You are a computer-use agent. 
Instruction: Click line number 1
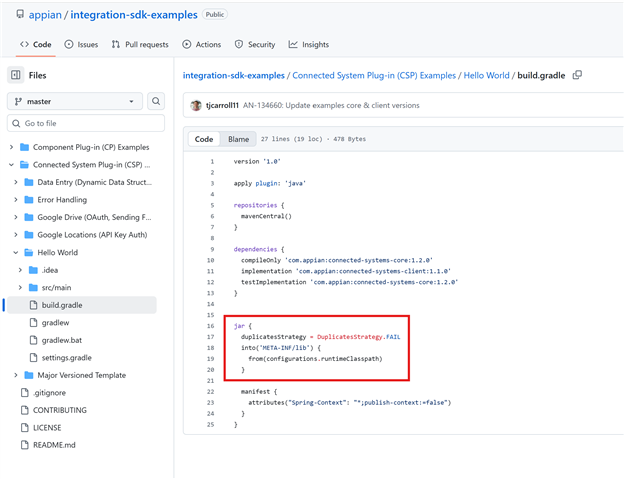tap(212, 162)
